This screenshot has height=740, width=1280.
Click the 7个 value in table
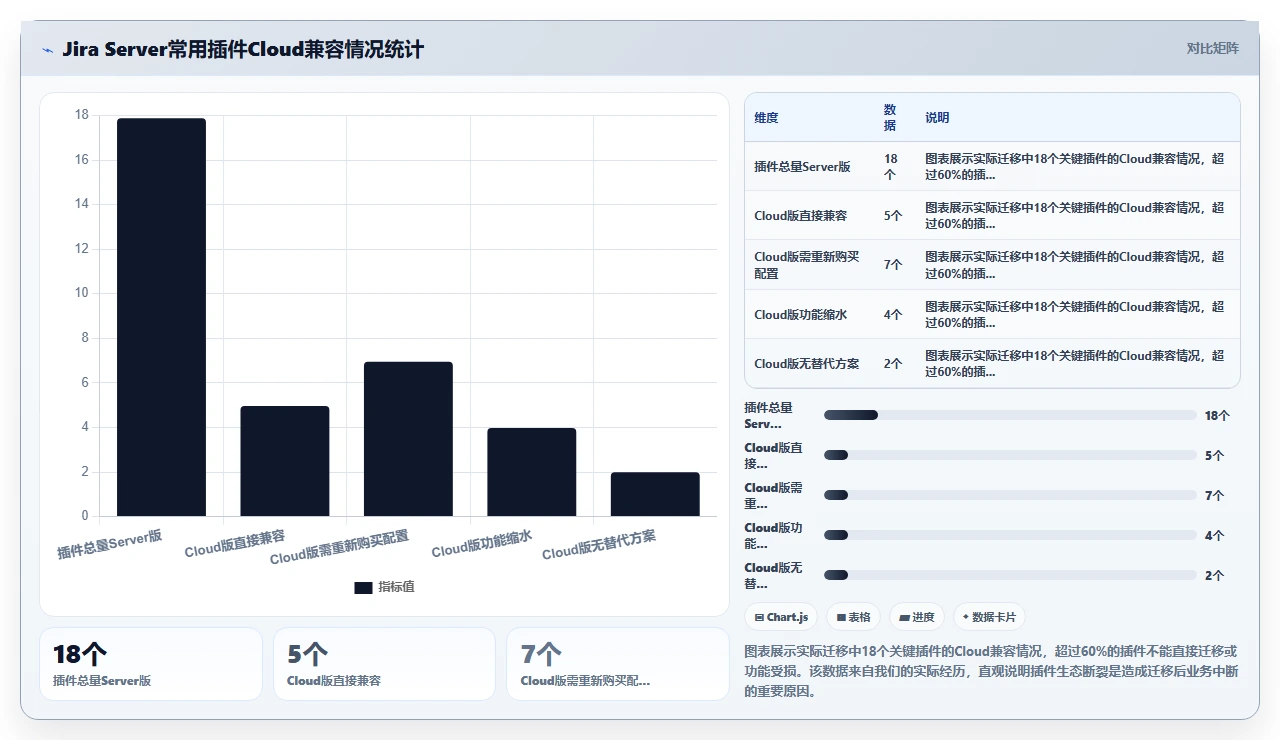point(893,265)
